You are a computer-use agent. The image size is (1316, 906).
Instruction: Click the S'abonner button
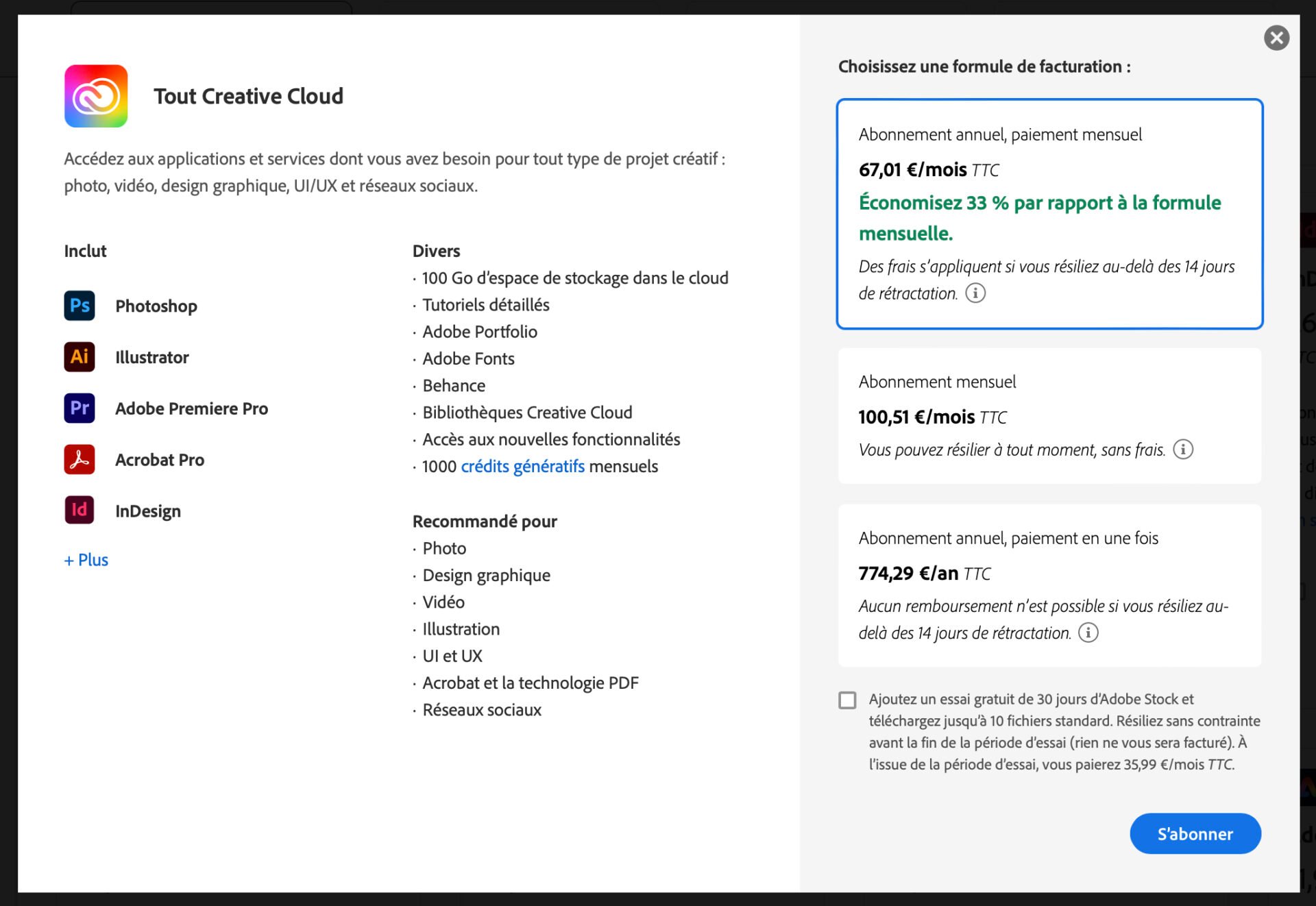point(1195,833)
